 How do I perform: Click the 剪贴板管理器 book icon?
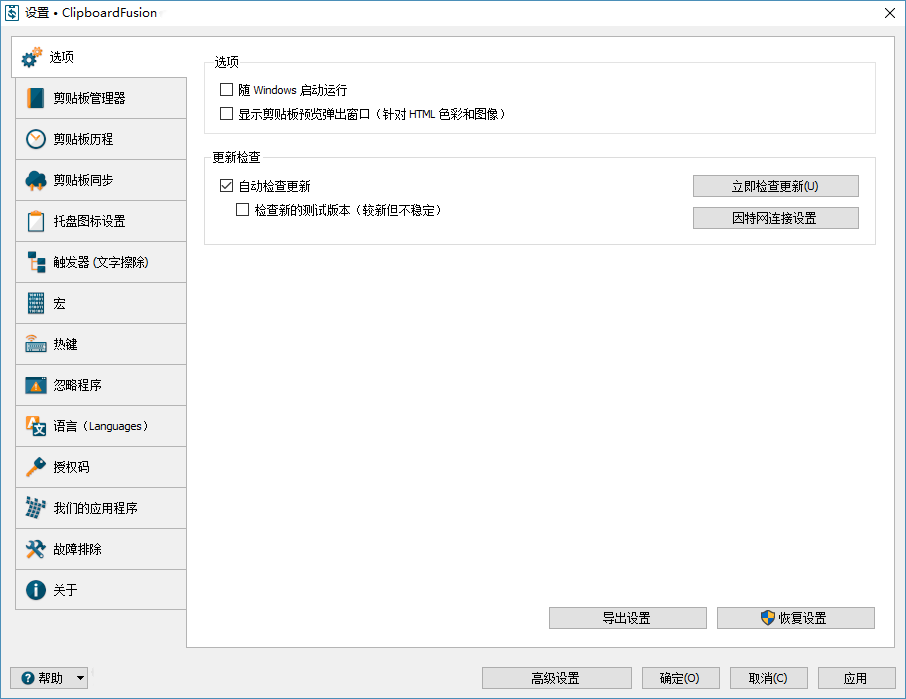[x=35, y=98]
